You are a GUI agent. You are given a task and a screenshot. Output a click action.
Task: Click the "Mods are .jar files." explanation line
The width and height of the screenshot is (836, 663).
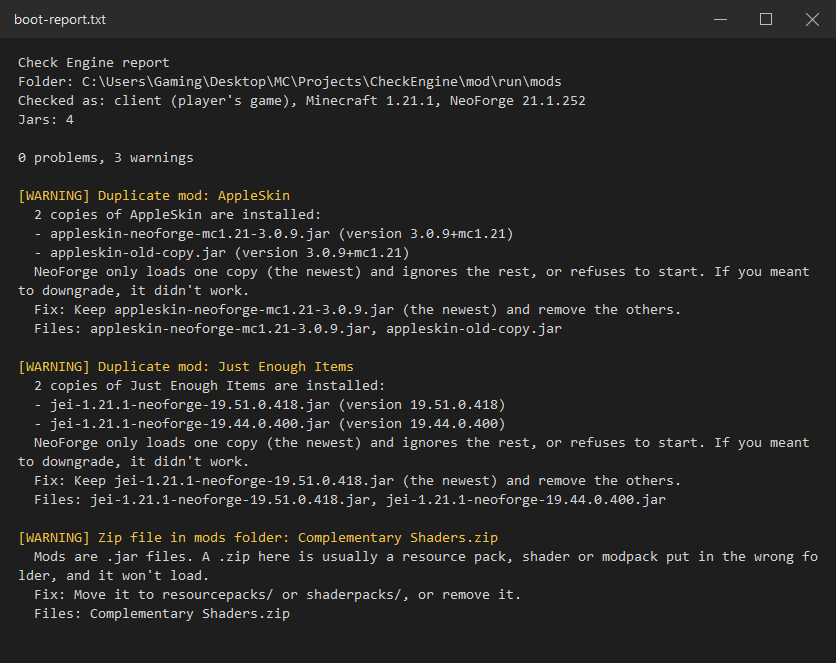click(418, 566)
